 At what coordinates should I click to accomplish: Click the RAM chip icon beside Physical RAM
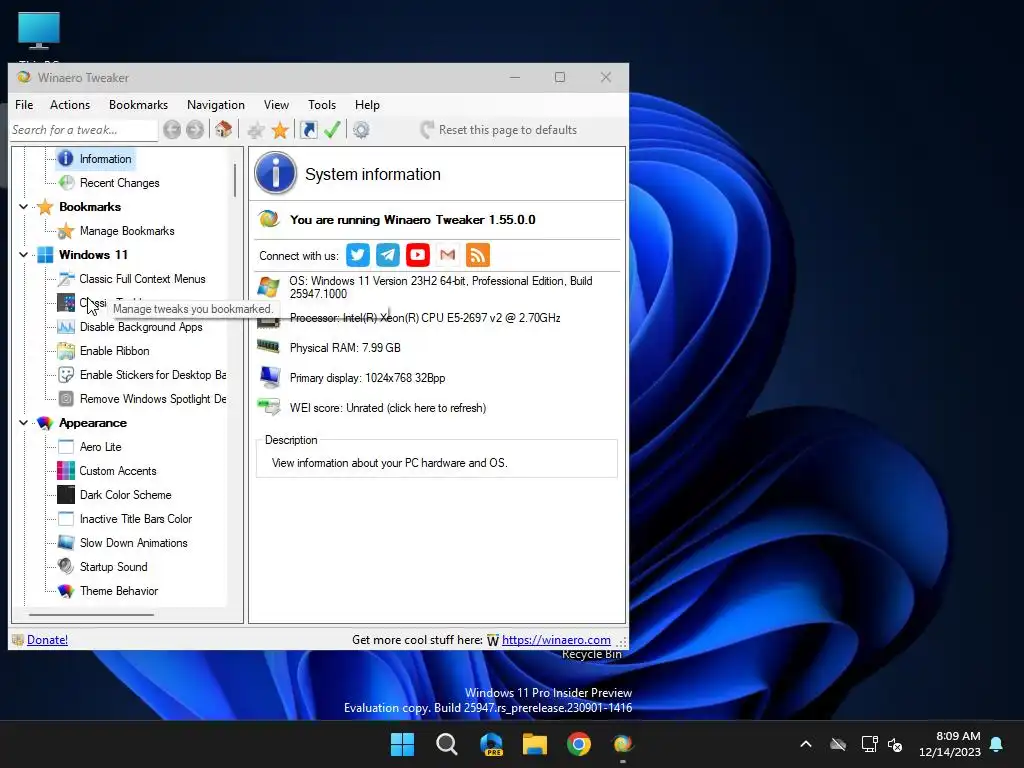[268, 347]
